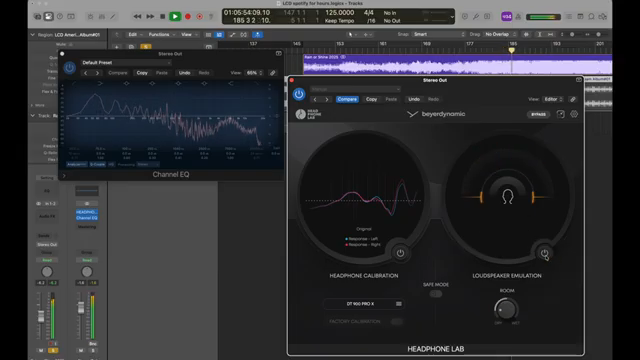Toggle the blue Catch Playhead button
The image size is (640, 360).
tap(258, 35)
